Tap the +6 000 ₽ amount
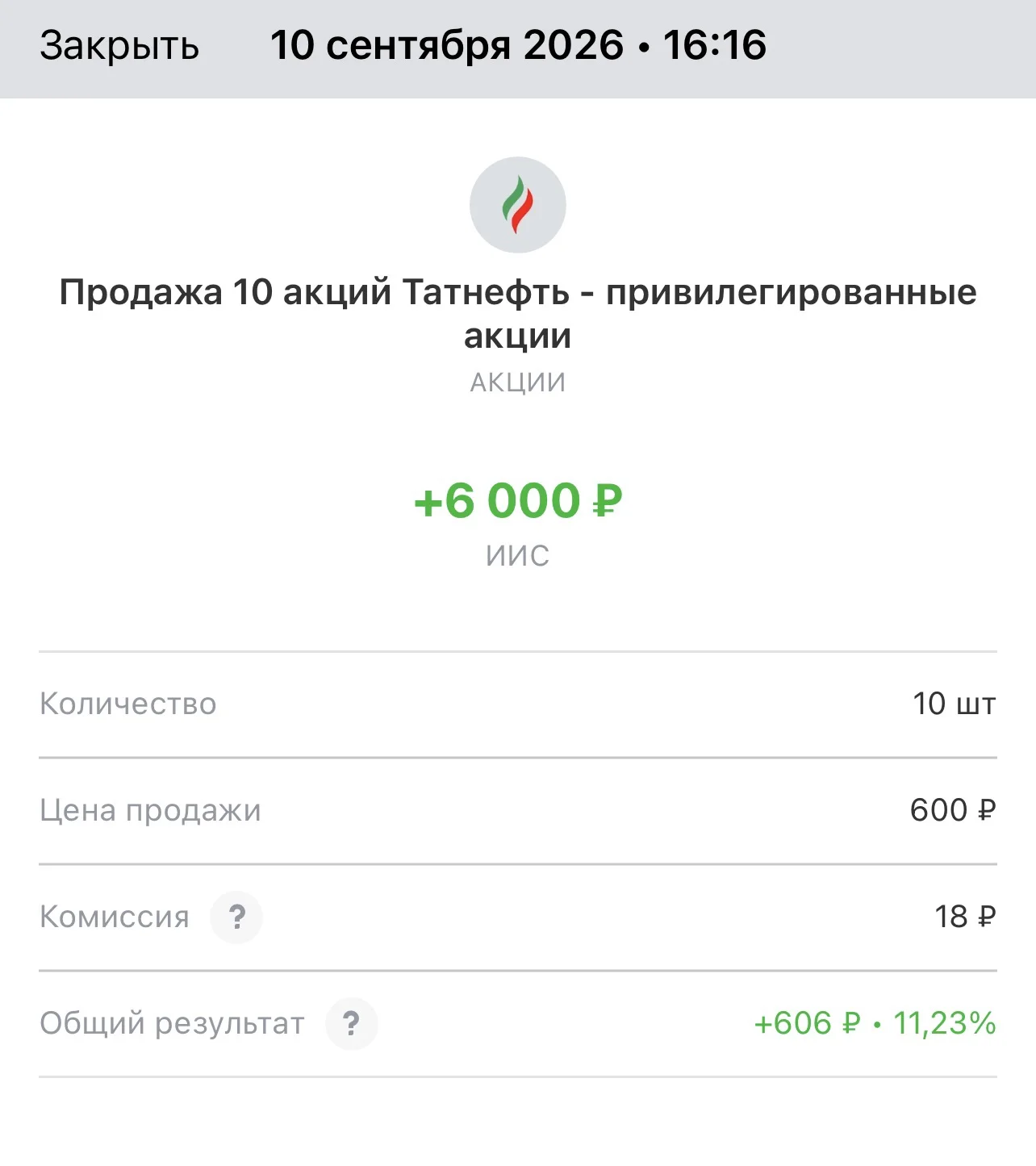 point(518,500)
